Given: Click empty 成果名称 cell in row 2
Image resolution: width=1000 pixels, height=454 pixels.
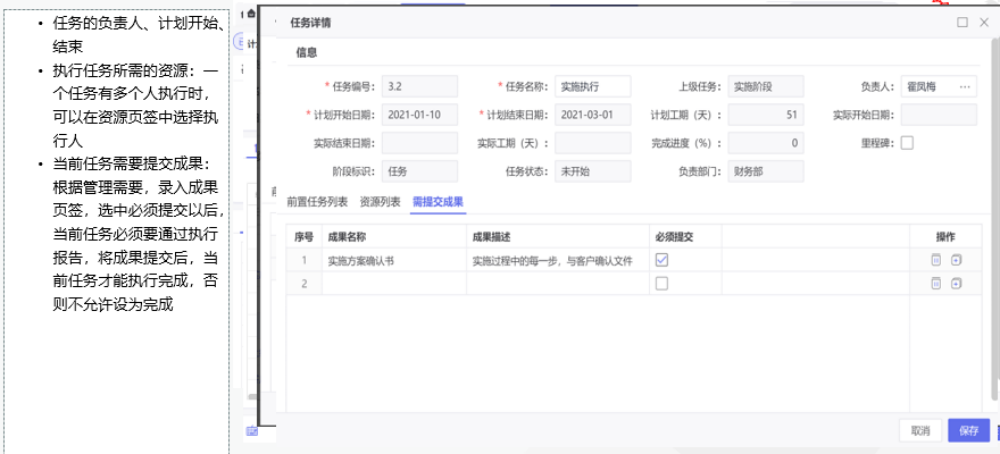Looking at the screenshot, I should [x=394, y=284].
